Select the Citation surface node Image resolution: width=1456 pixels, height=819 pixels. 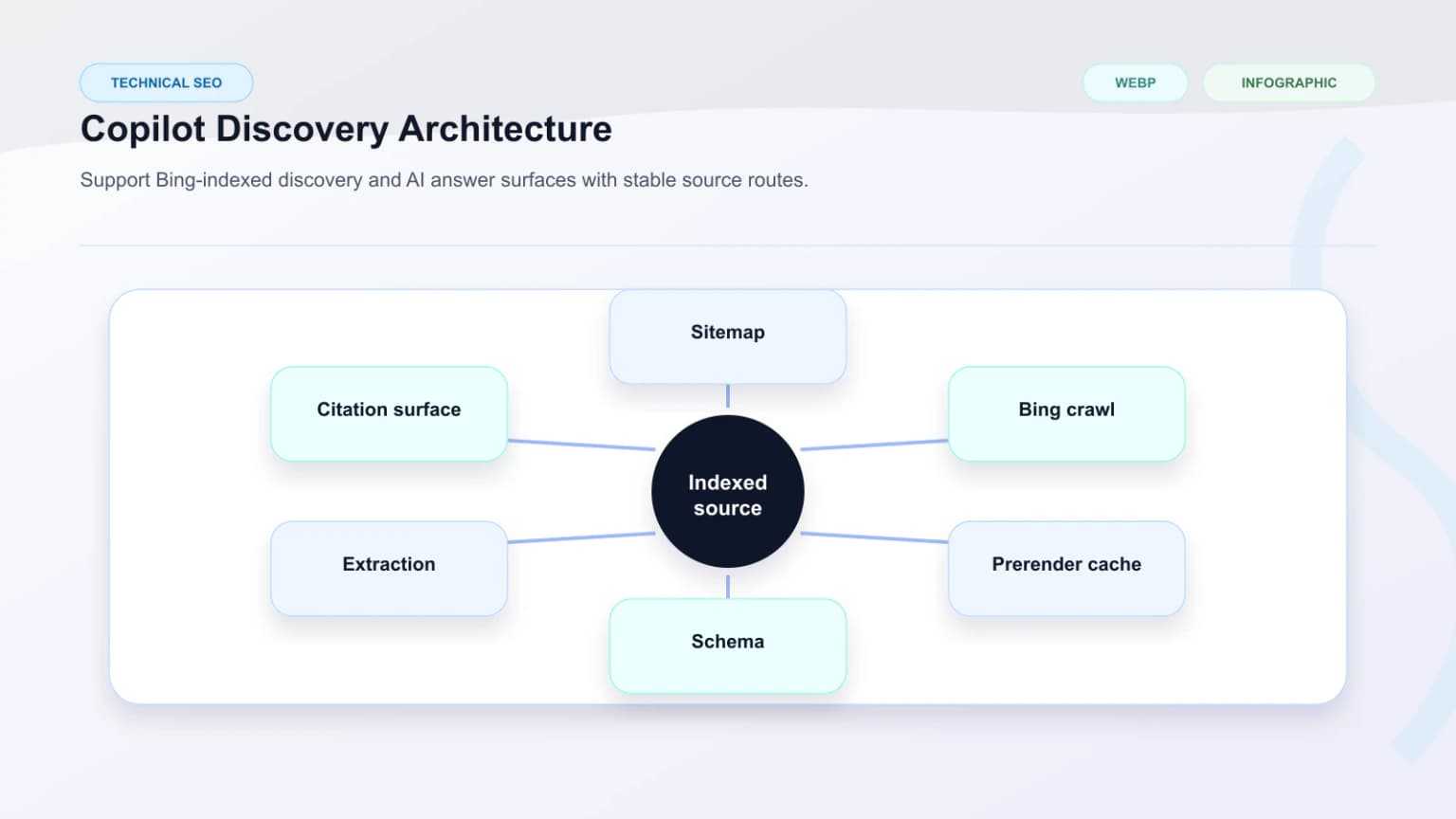coord(389,414)
